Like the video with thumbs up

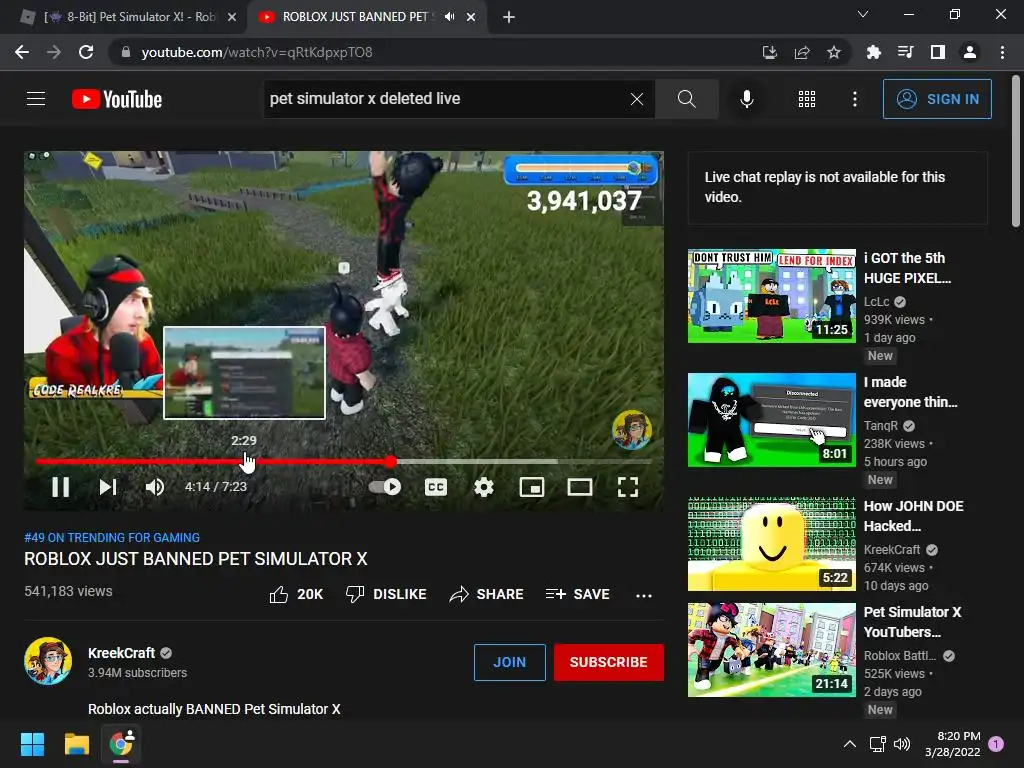pos(296,594)
